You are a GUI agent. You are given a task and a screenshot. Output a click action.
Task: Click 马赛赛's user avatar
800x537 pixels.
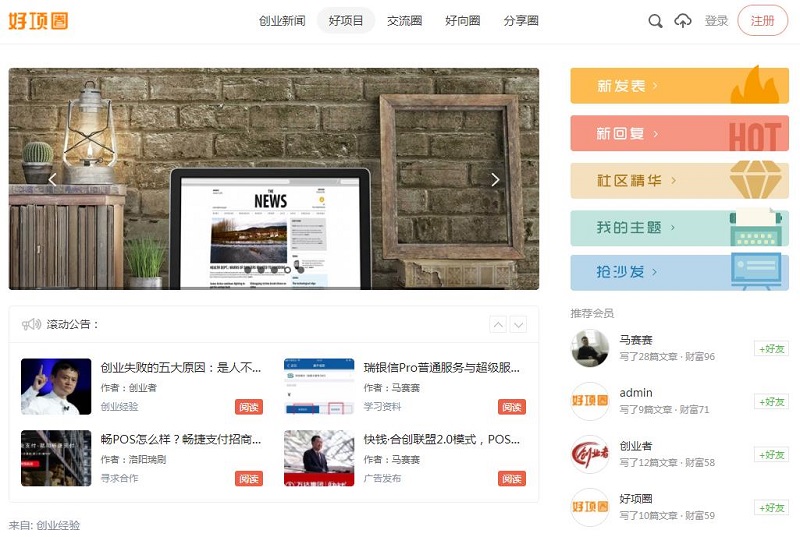click(x=590, y=349)
